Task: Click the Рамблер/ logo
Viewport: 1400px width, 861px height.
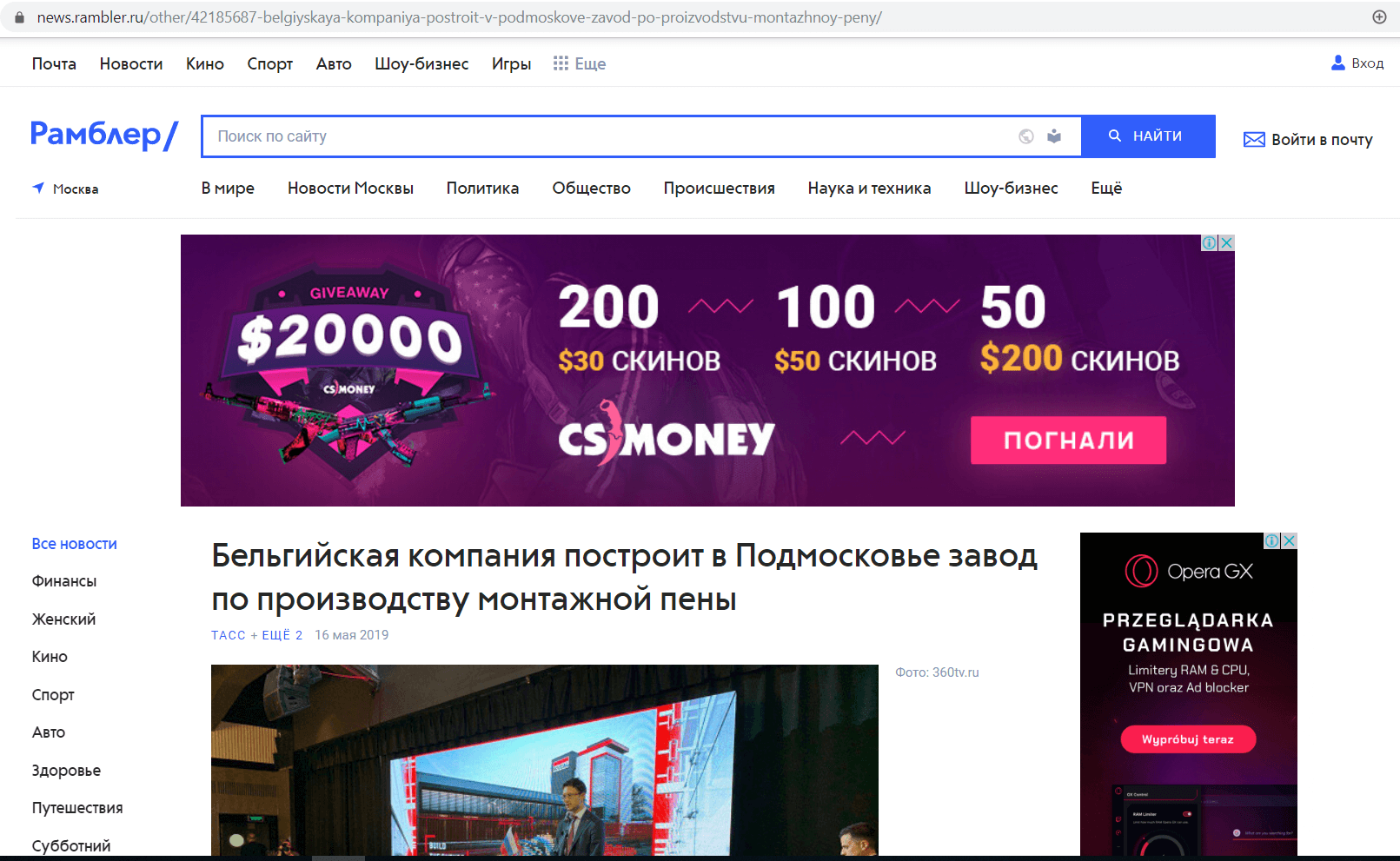Action: click(104, 135)
